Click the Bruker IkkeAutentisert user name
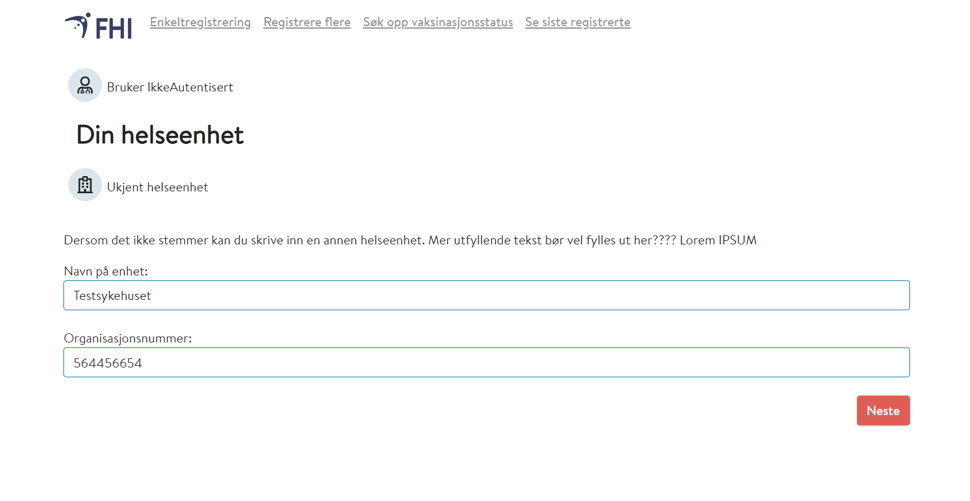Screen dimensions: 970x501 170,87
